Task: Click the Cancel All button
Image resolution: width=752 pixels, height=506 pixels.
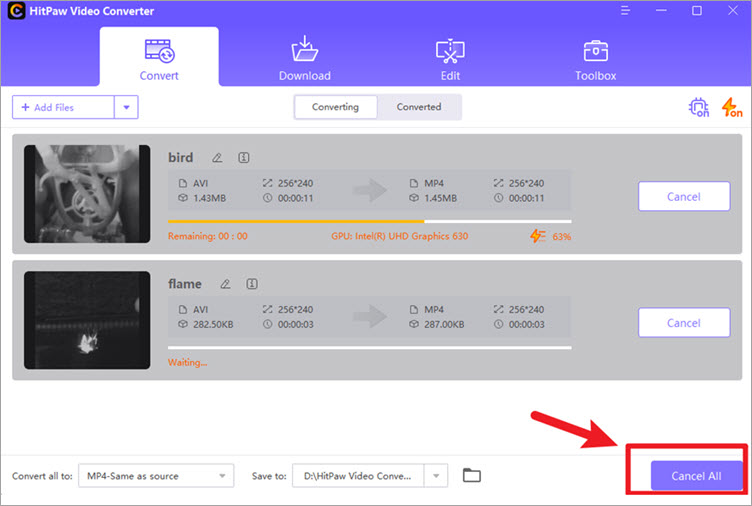Action: pos(696,475)
